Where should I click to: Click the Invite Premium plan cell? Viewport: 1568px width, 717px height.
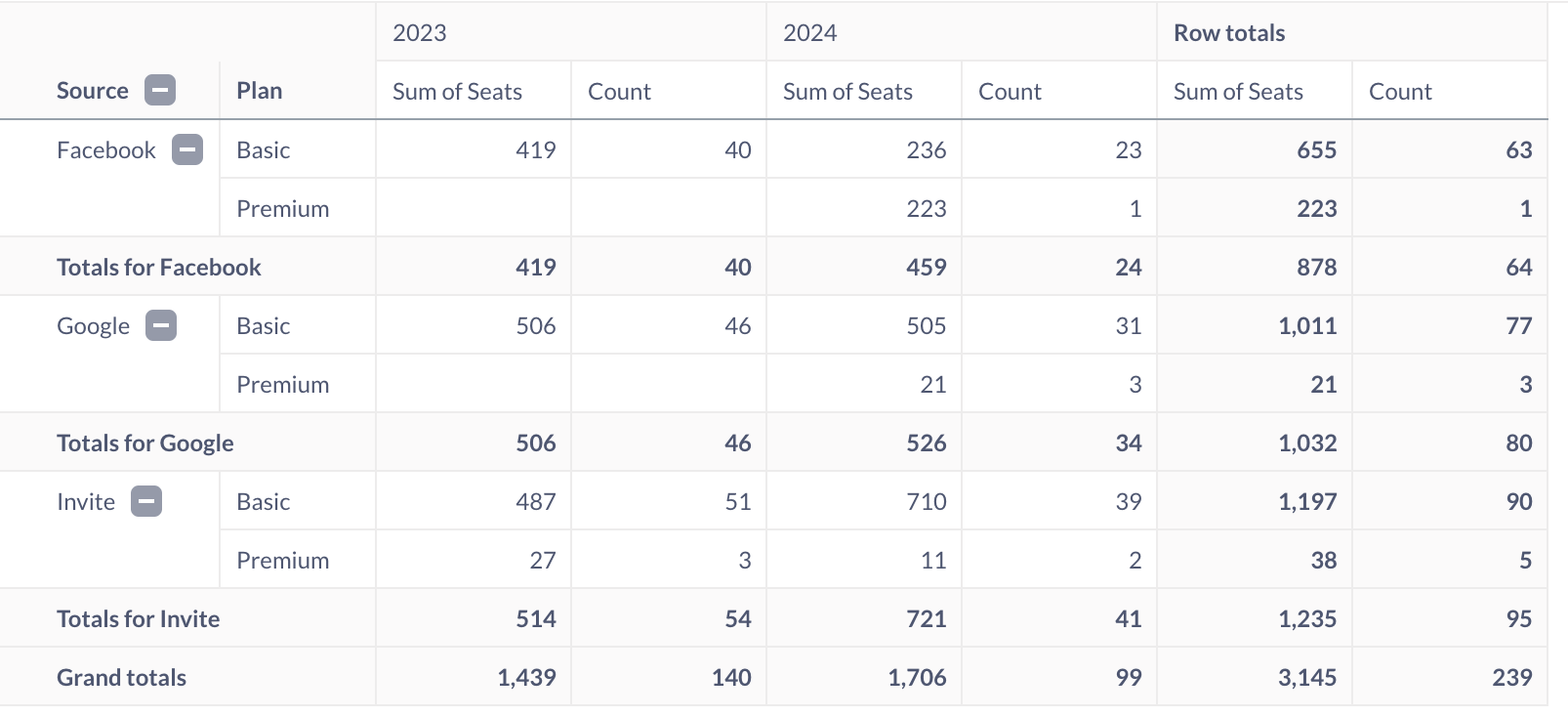[283, 561]
